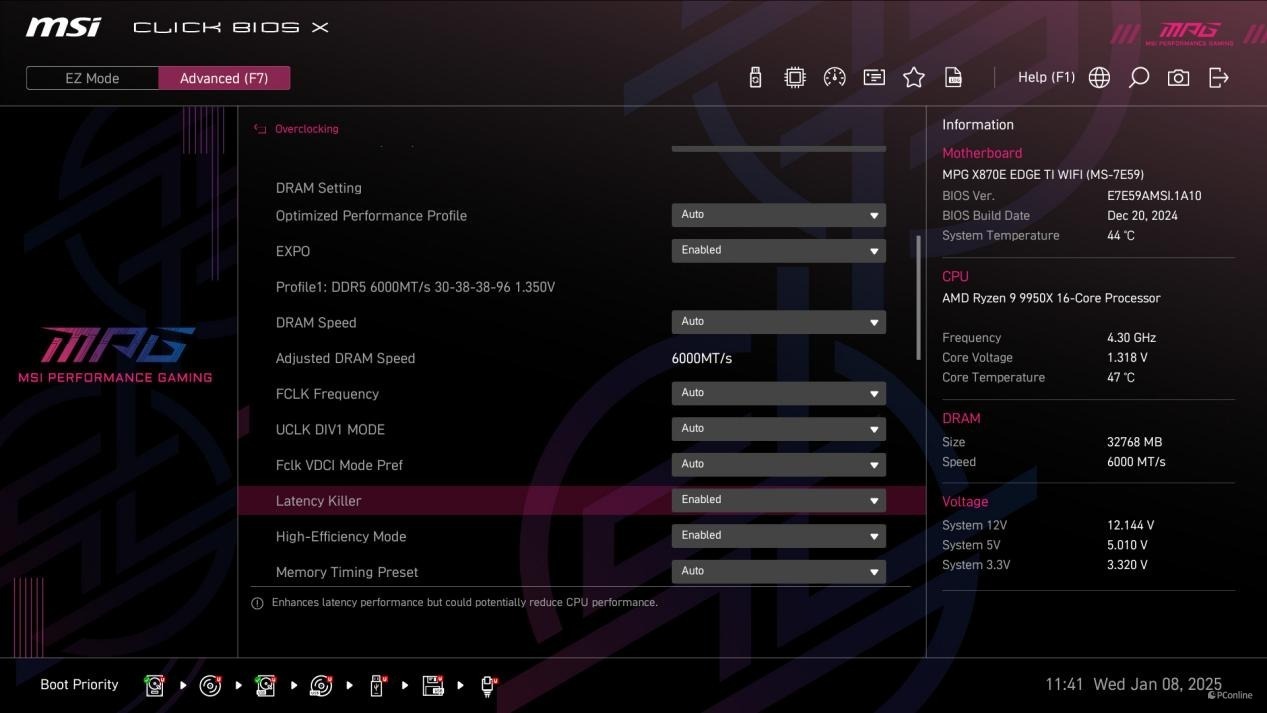The image size is (1267, 713).
Task: Click the System 3.3V 3.320 V value
Action: (1127, 565)
